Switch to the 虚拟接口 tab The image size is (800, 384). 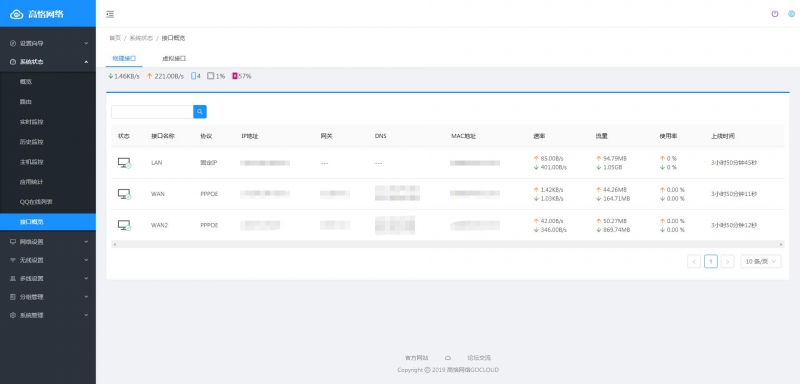click(174, 59)
